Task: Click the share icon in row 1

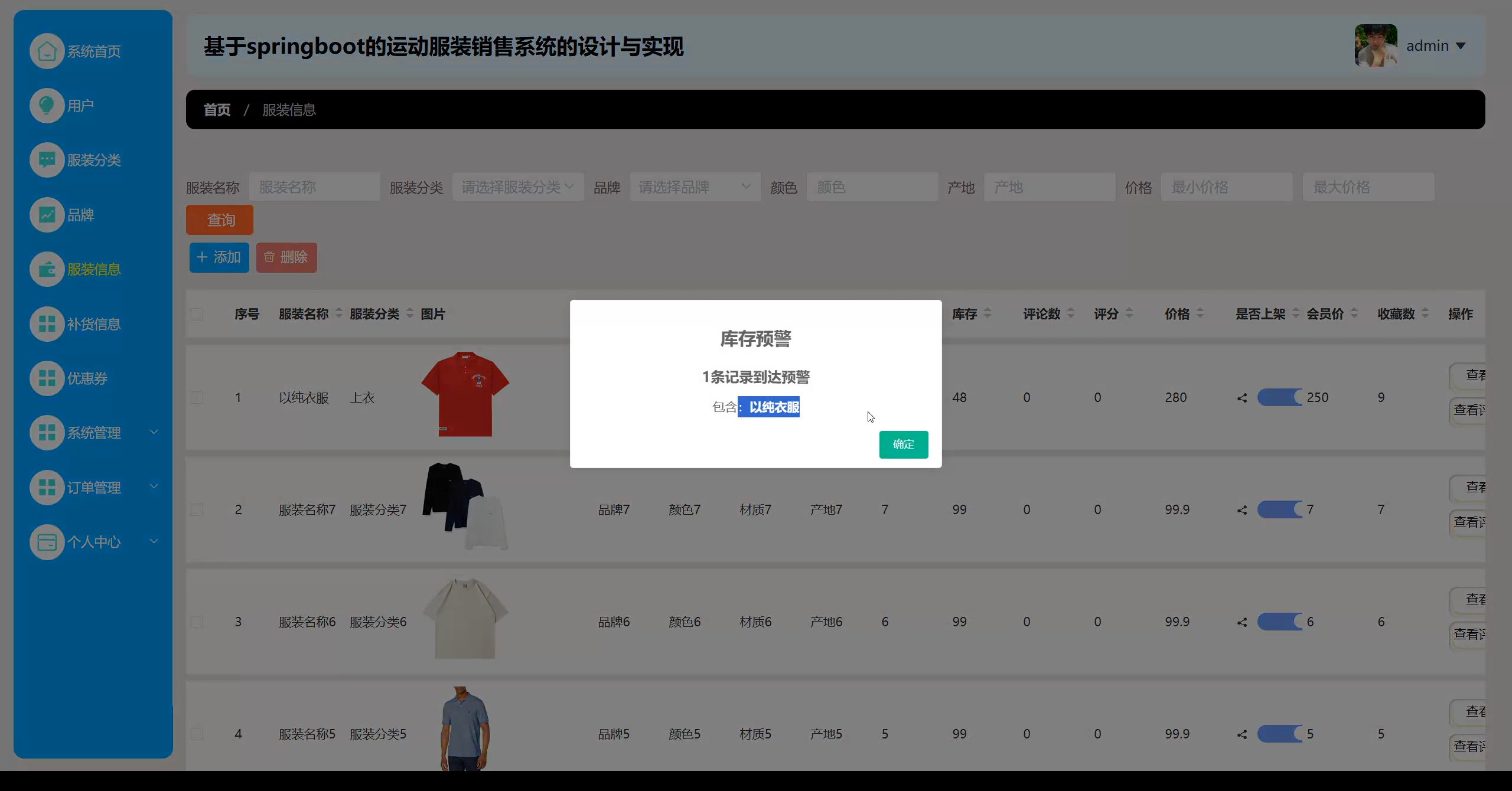Action: click(1242, 398)
